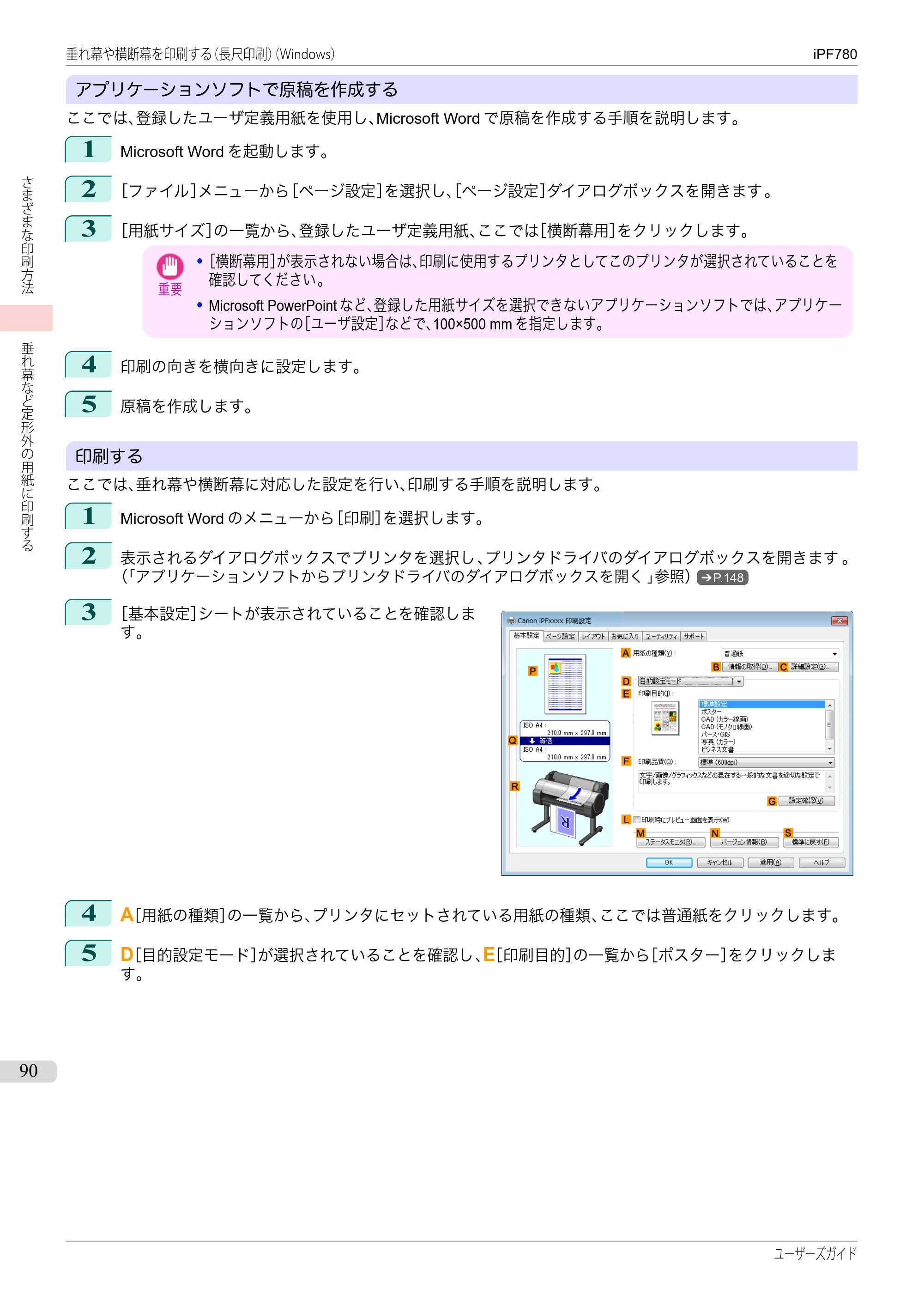
Task: Click the 情報の取得 button
Action: click(x=750, y=667)
